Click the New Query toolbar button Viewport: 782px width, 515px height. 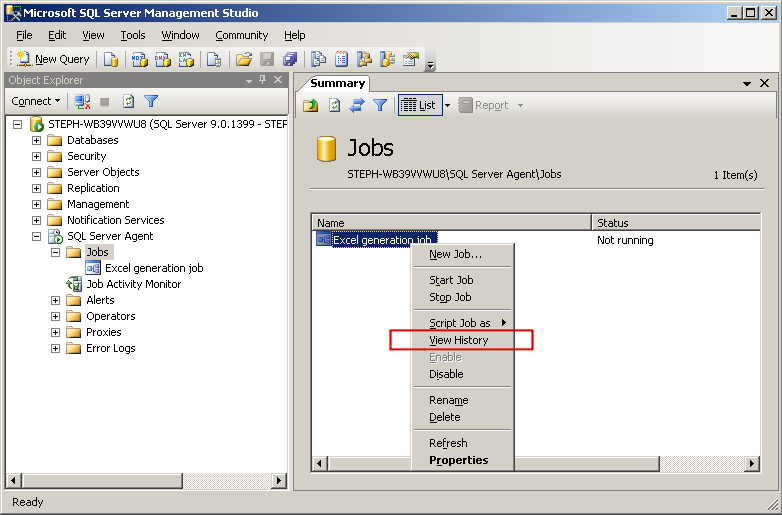[x=53, y=59]
